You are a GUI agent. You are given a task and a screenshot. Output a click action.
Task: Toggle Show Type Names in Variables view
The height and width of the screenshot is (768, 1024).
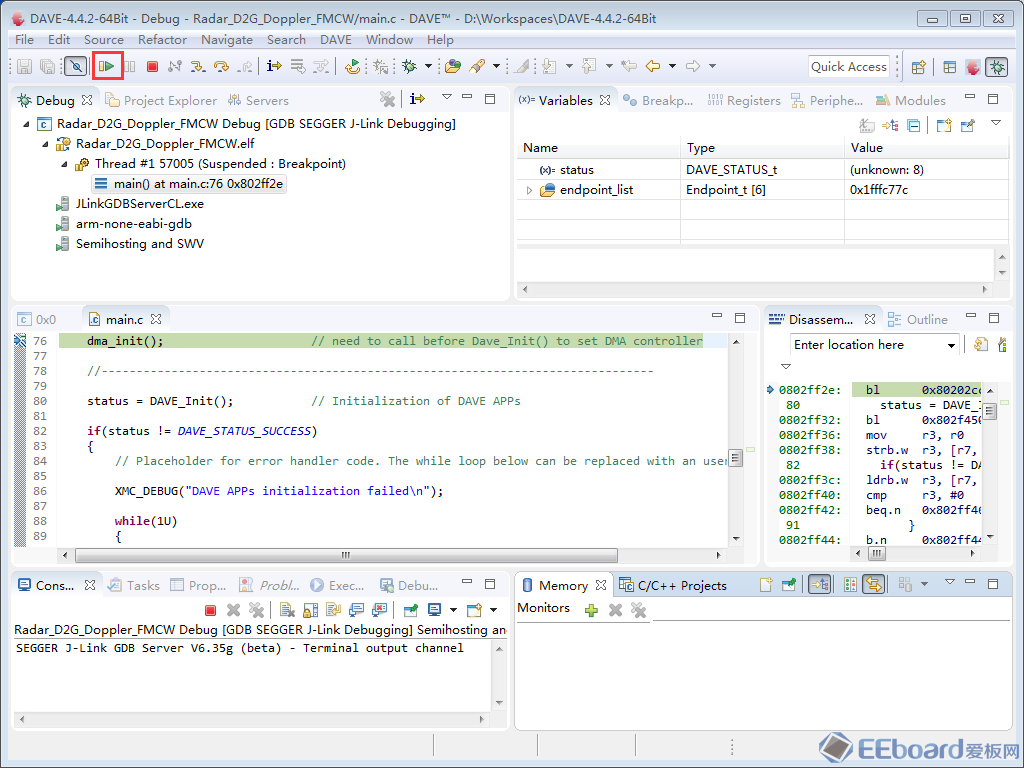(868, 125)
